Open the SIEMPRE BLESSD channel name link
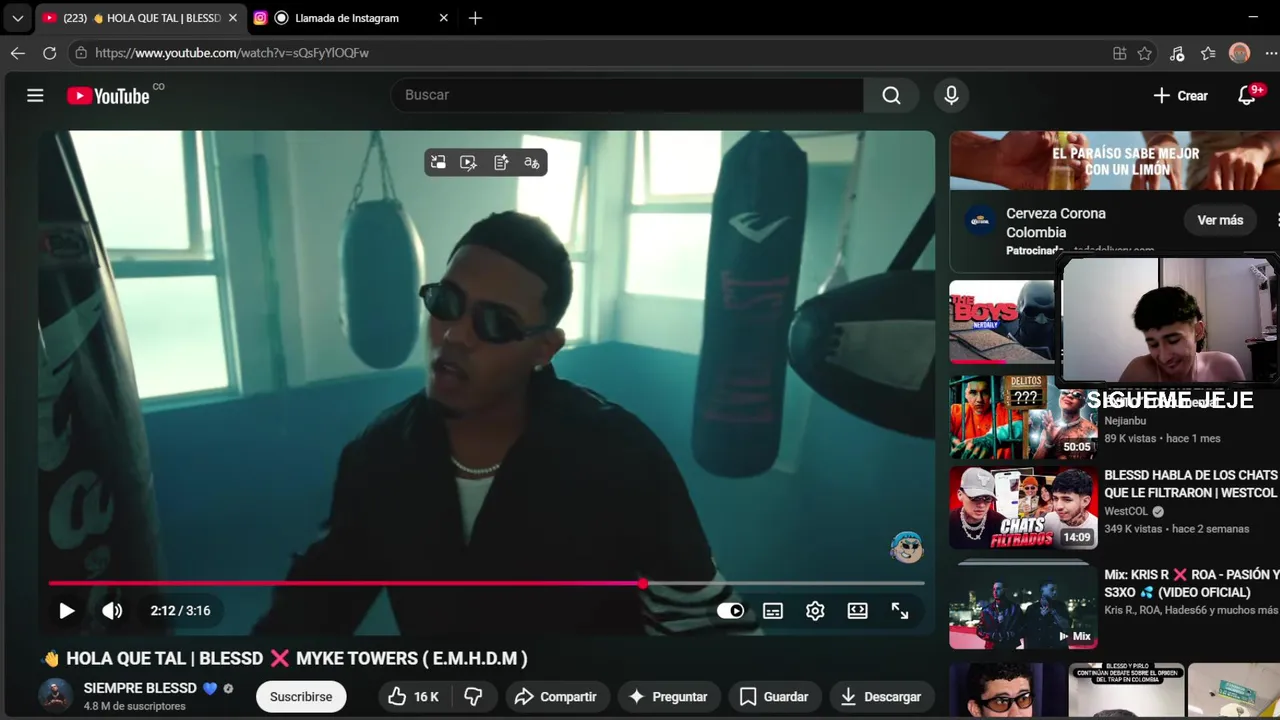1280x720 pixels. point(140,688)
